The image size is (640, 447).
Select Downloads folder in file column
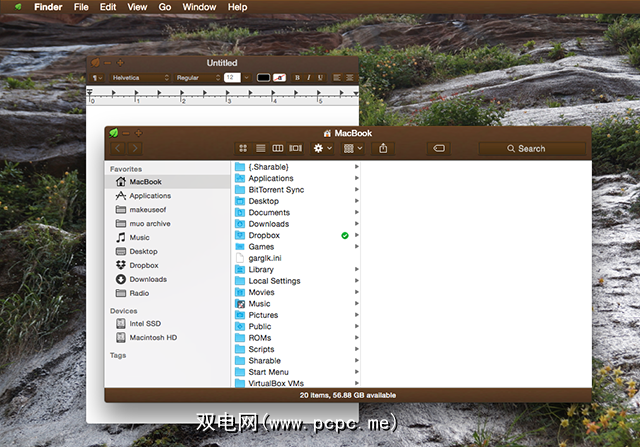[x=296, y=224]
